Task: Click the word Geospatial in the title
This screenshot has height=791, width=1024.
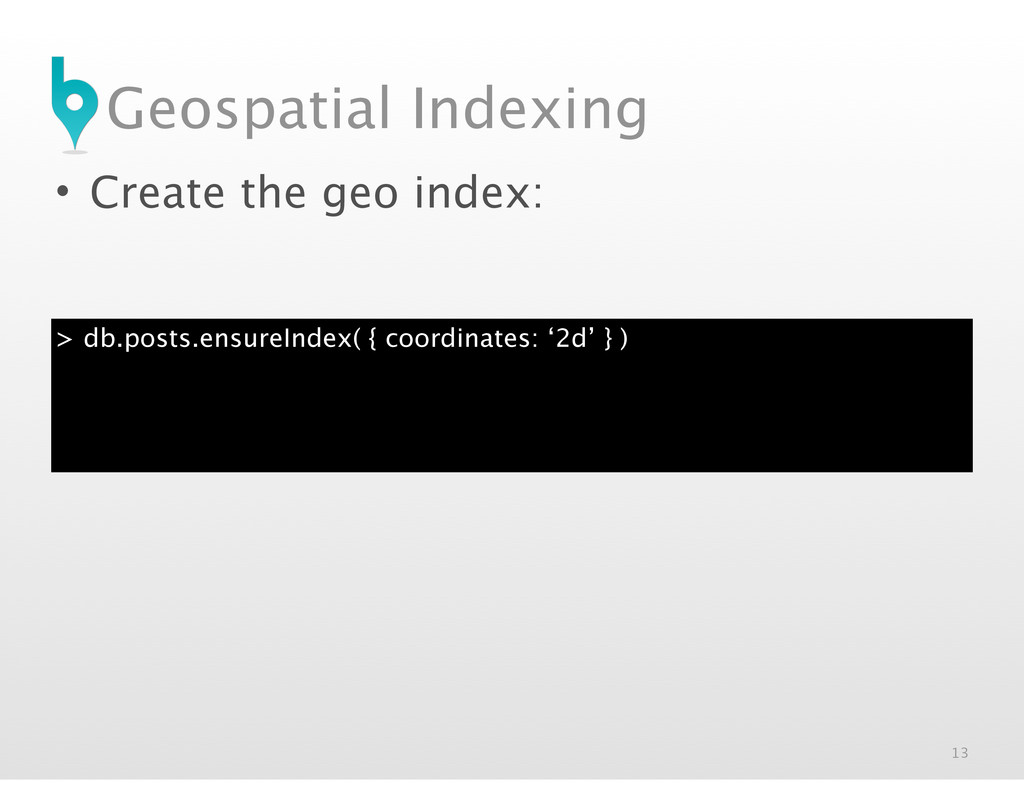Action: (249, 111)
